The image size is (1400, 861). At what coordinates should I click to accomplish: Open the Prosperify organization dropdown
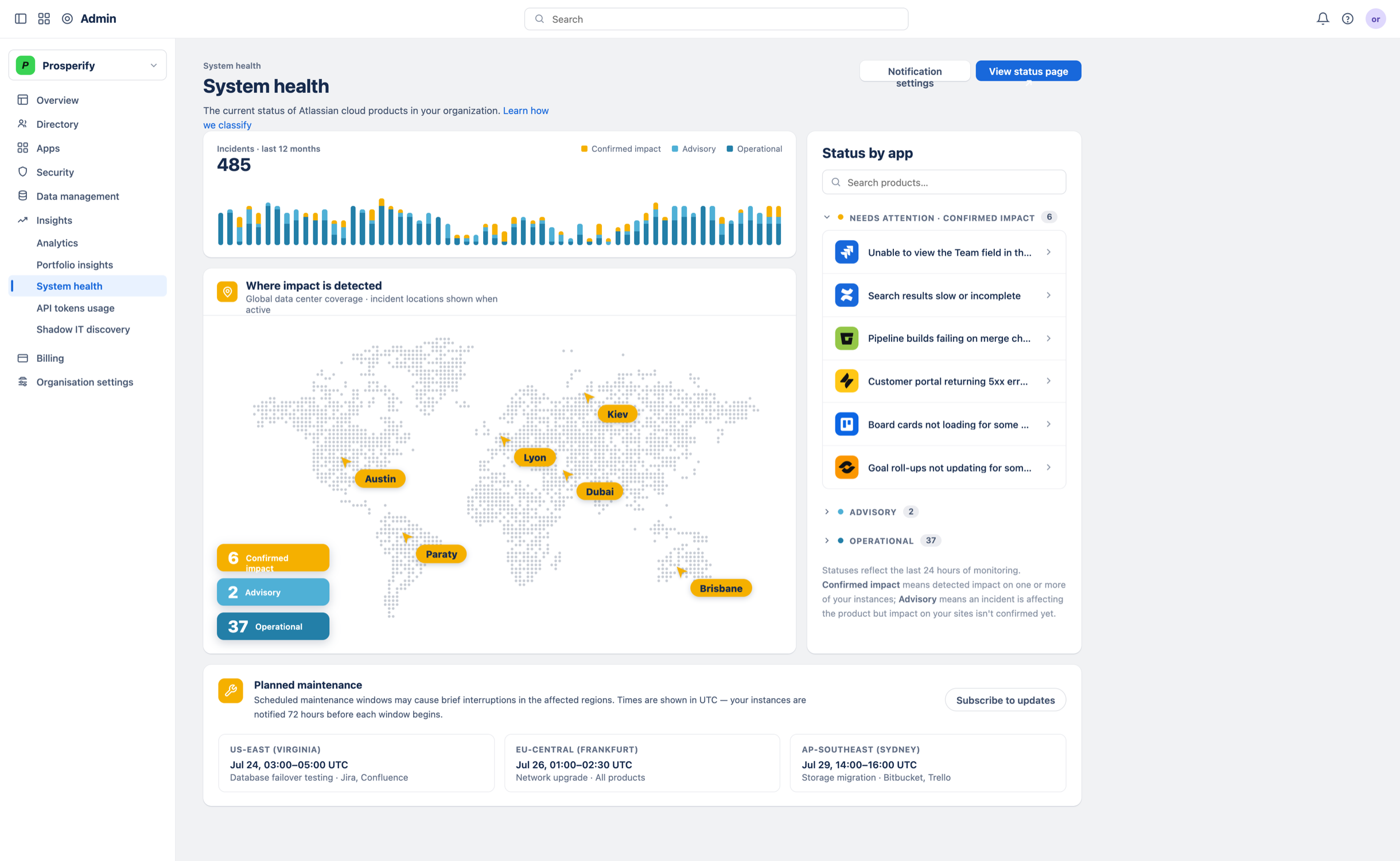pos(87,65)
